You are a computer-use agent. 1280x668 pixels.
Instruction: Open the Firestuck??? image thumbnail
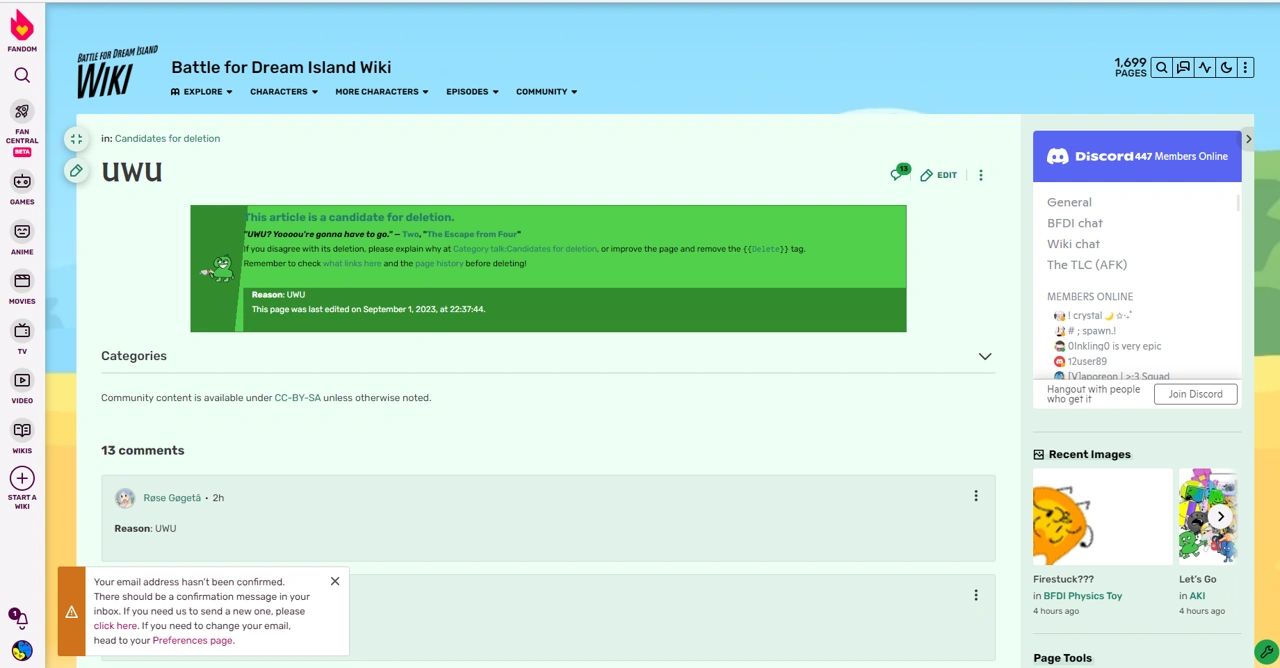click(x=1102, y=517)
